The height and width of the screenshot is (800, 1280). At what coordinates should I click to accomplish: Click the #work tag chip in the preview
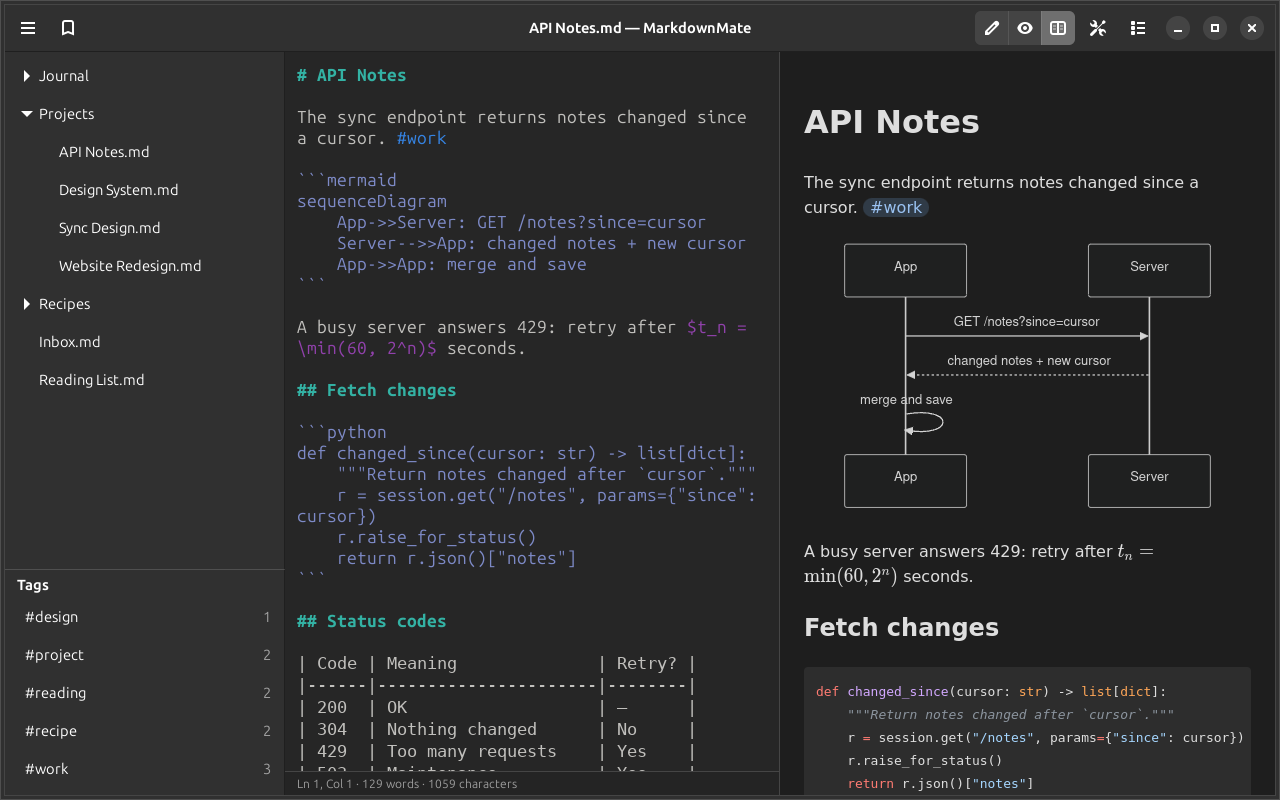coord(896,208)
